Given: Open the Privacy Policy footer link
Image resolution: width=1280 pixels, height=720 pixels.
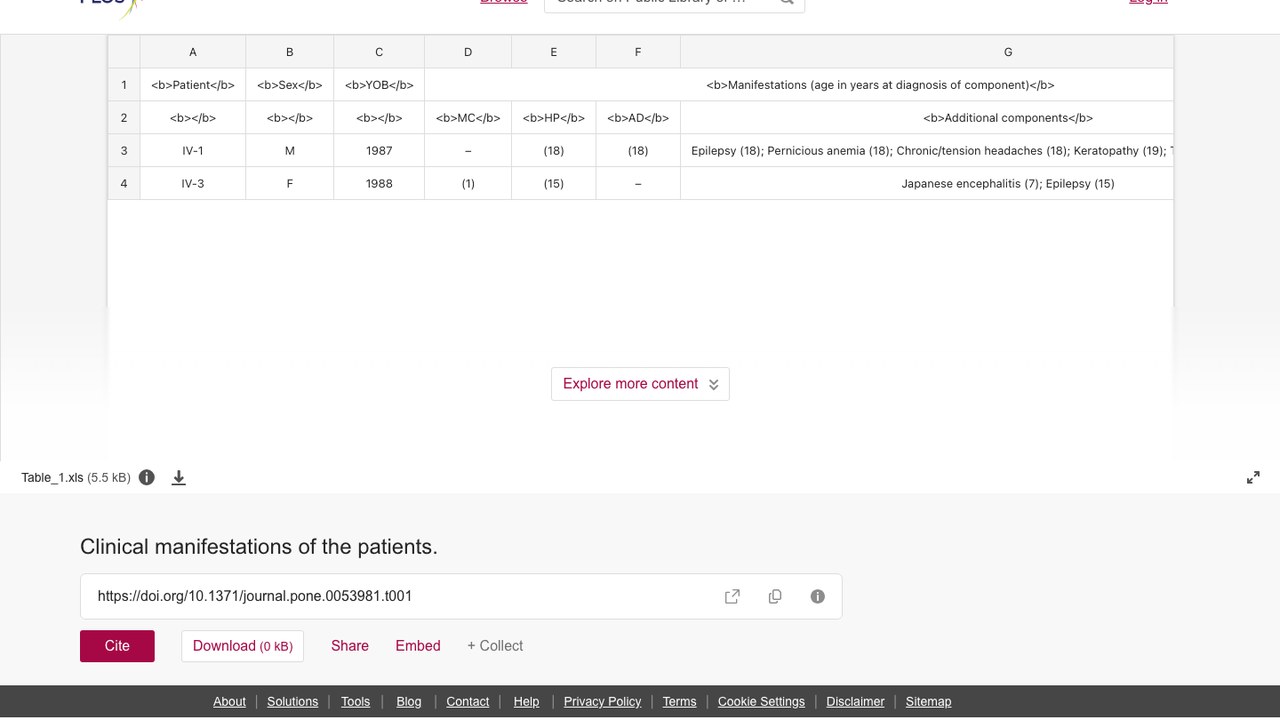Looking at the screenshot, I should tap(602, 701).
